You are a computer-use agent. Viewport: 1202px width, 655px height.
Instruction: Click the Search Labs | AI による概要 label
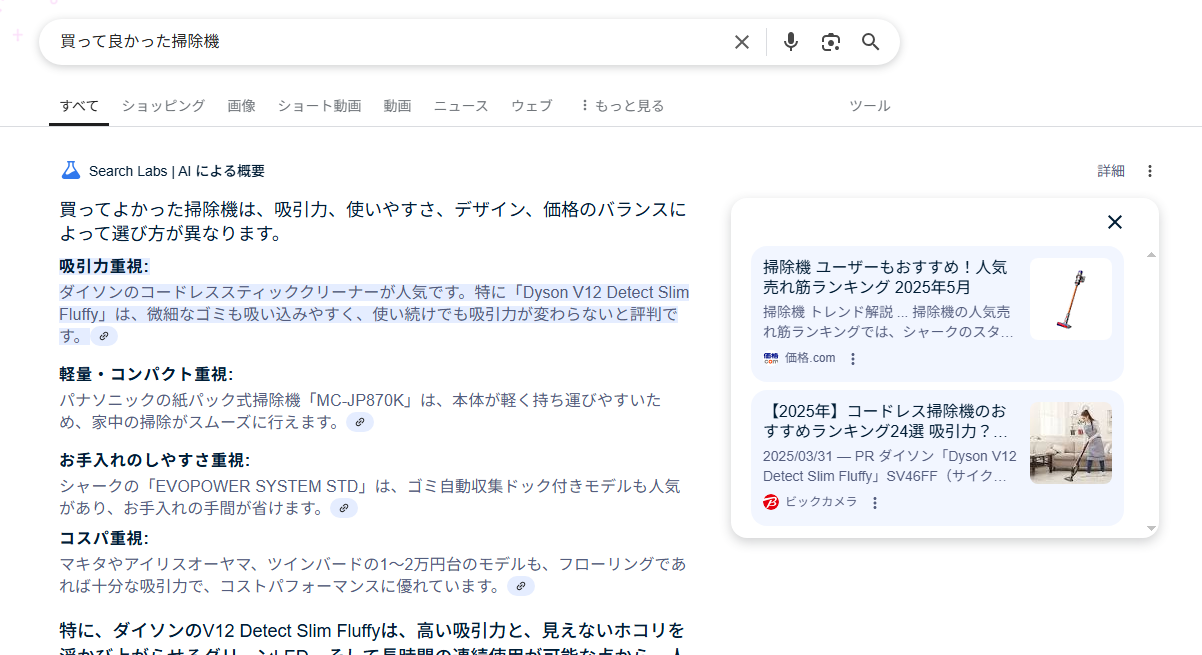click(177, 171)
